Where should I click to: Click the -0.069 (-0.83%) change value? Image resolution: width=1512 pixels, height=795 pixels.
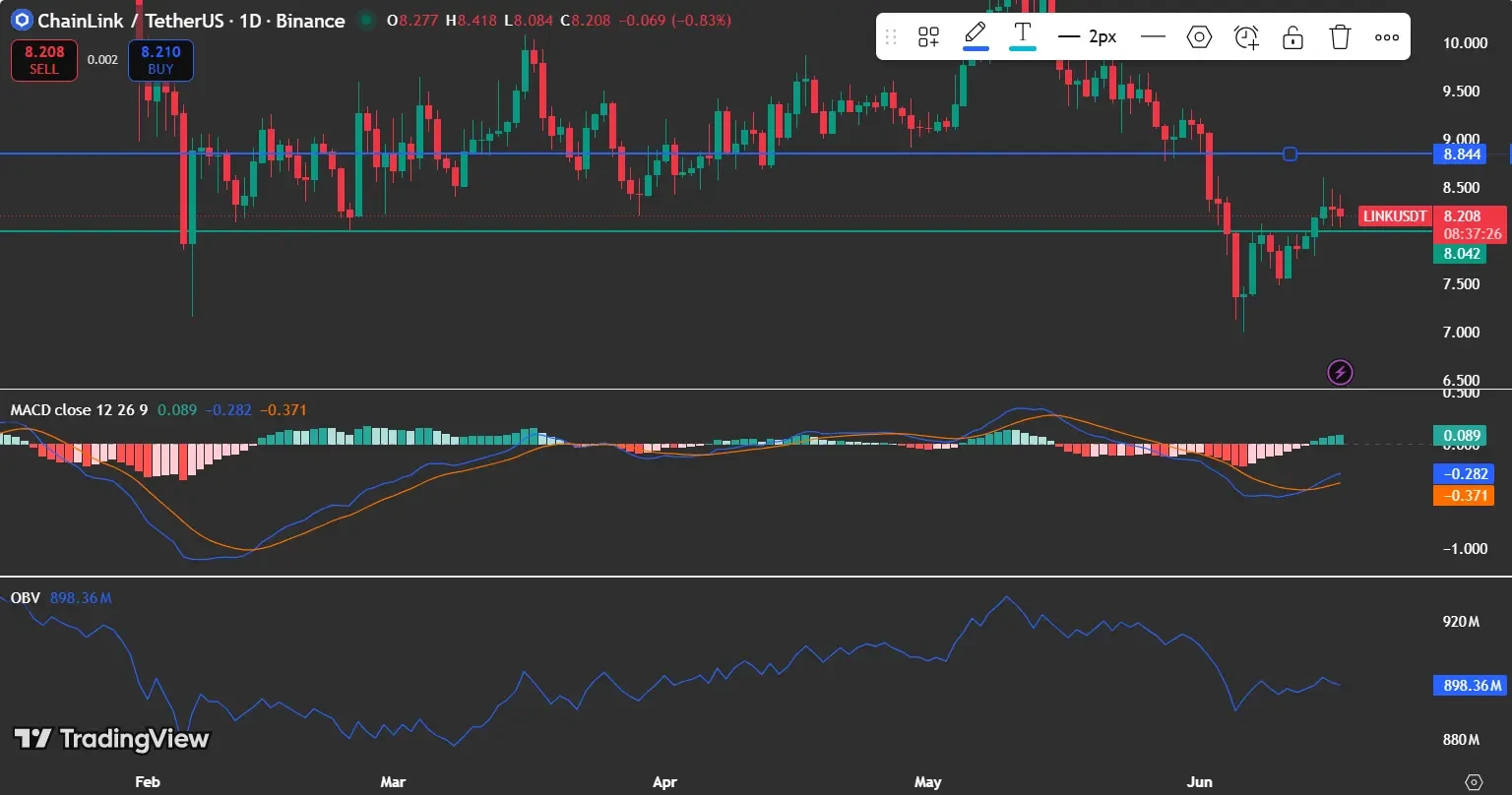point(674,21)
